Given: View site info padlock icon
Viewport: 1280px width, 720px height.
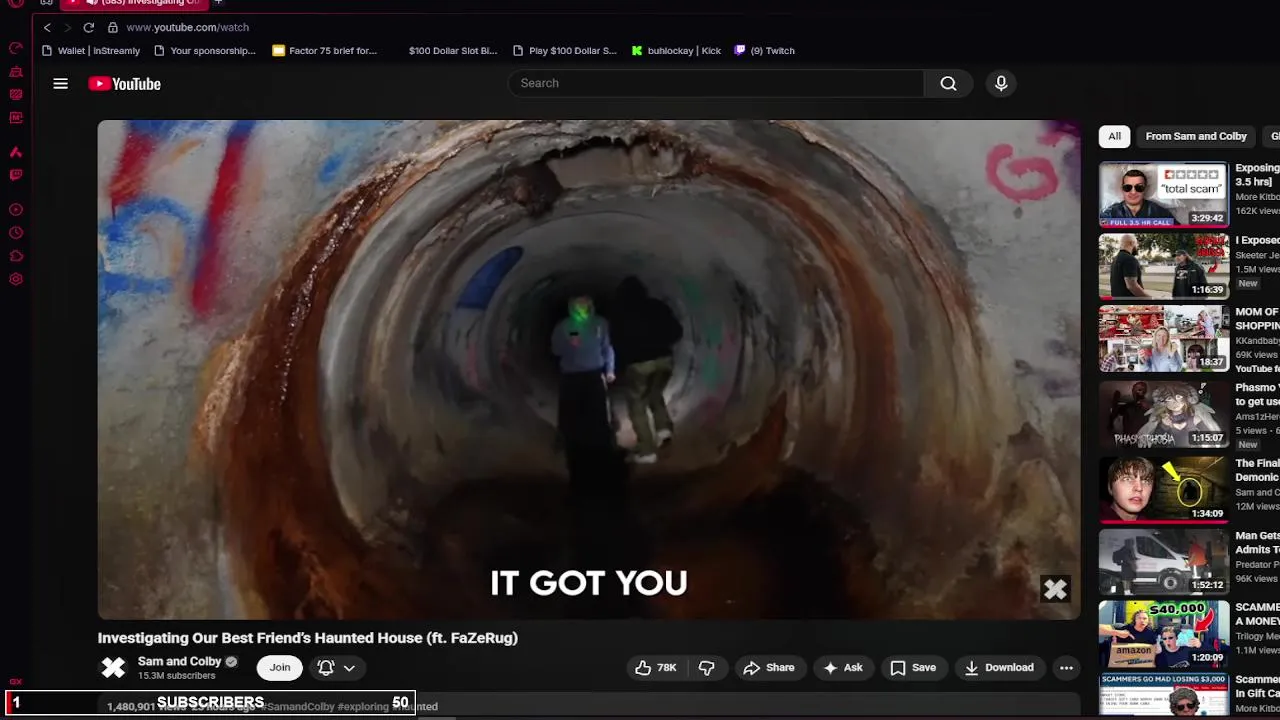Looking at the screenshot, I should (112, 28).
